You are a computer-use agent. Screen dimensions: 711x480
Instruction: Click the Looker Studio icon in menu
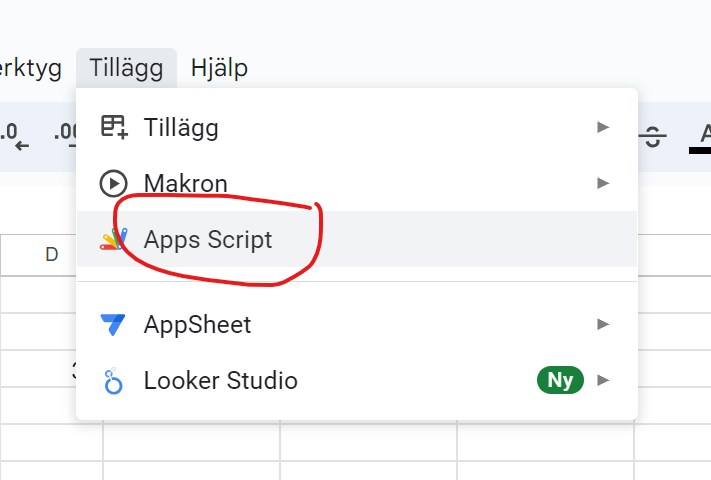113,381
